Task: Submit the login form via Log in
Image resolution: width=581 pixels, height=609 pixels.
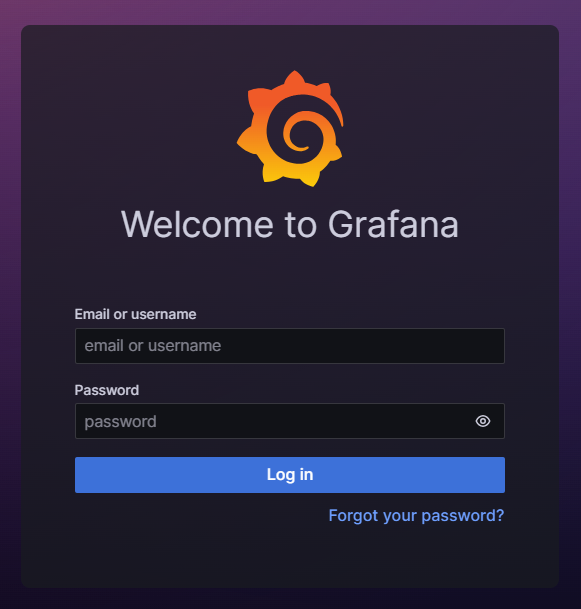Action: 290,475
